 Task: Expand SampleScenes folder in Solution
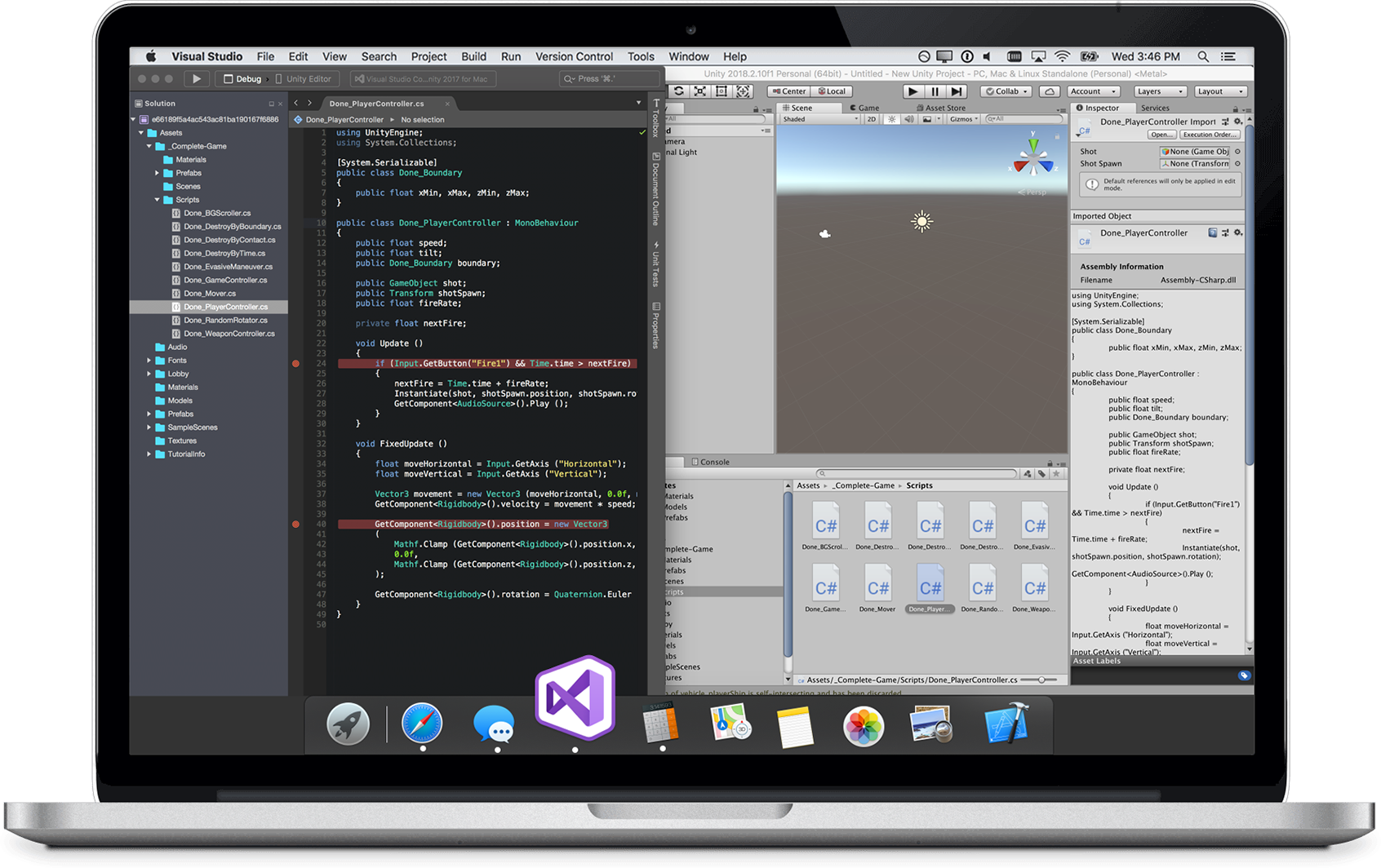(x=149, y=427)
